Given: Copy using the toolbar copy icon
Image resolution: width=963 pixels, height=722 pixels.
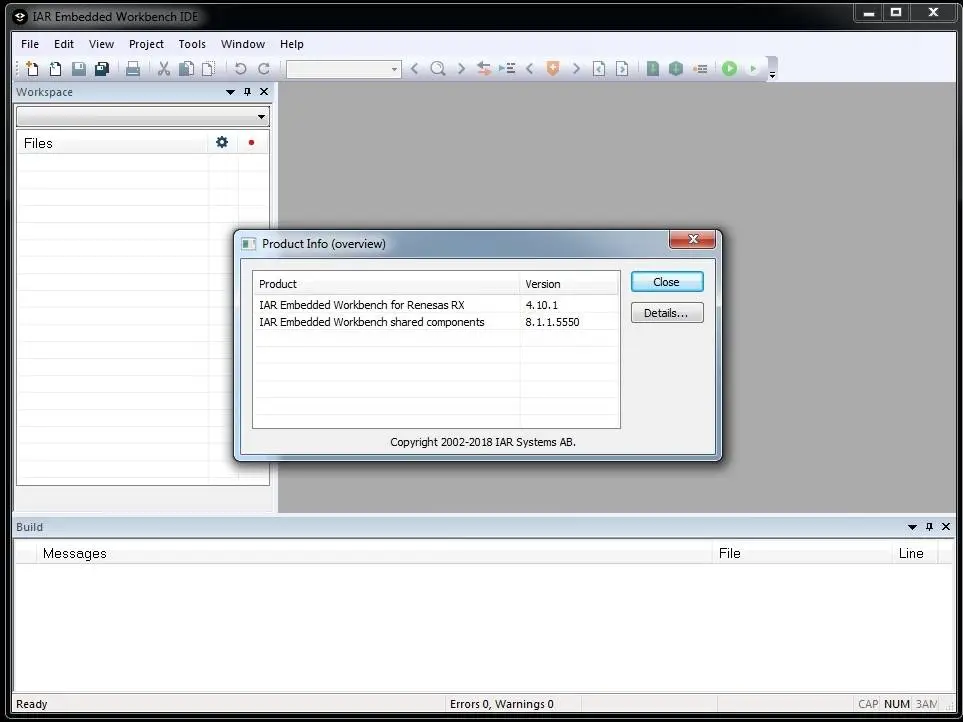Looking at the screenshot, I should pos(186,69).
